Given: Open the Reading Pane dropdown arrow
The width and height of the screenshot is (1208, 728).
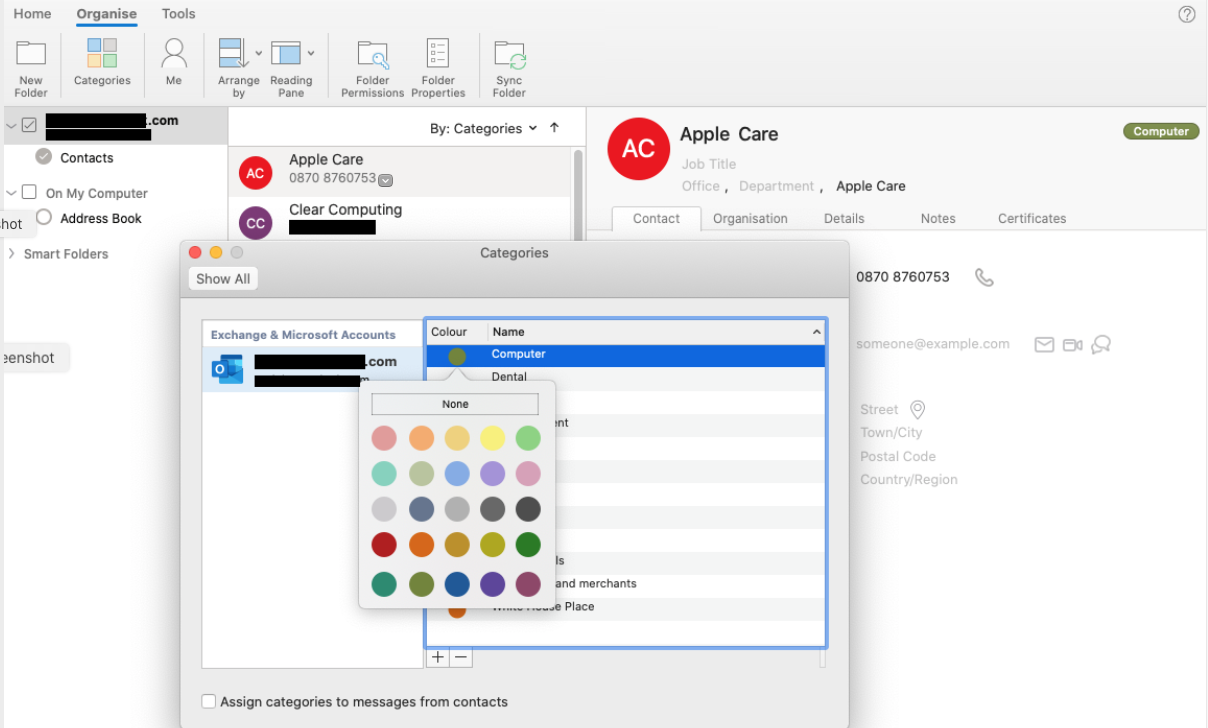Looking at the screenshot, I should tap(311, 53).
